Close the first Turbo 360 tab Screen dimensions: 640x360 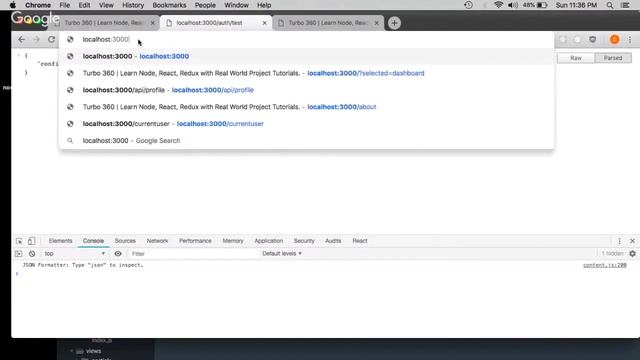[153, 23]
